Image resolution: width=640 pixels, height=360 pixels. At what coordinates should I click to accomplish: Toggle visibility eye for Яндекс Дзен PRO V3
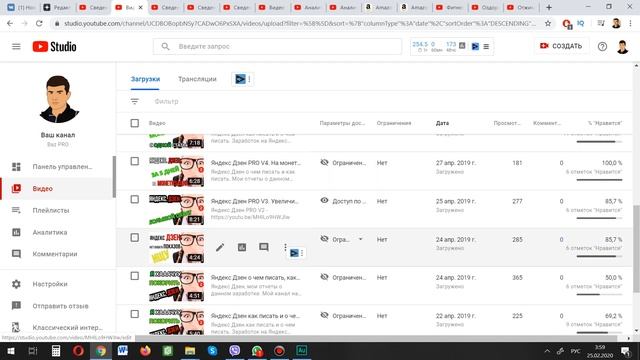click(324, 200)
